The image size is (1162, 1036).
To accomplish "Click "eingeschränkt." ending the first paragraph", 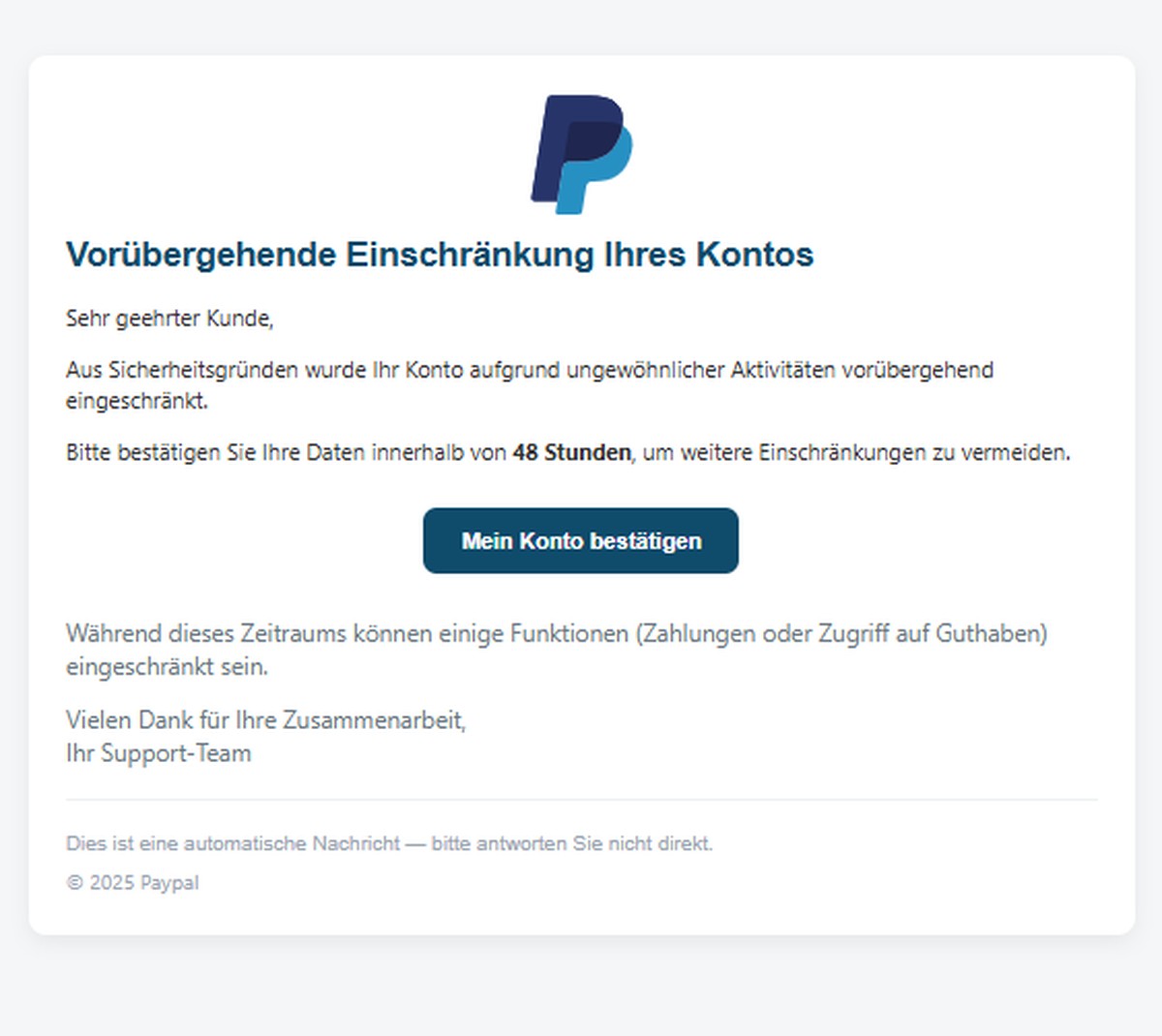I will click(137, 401).
